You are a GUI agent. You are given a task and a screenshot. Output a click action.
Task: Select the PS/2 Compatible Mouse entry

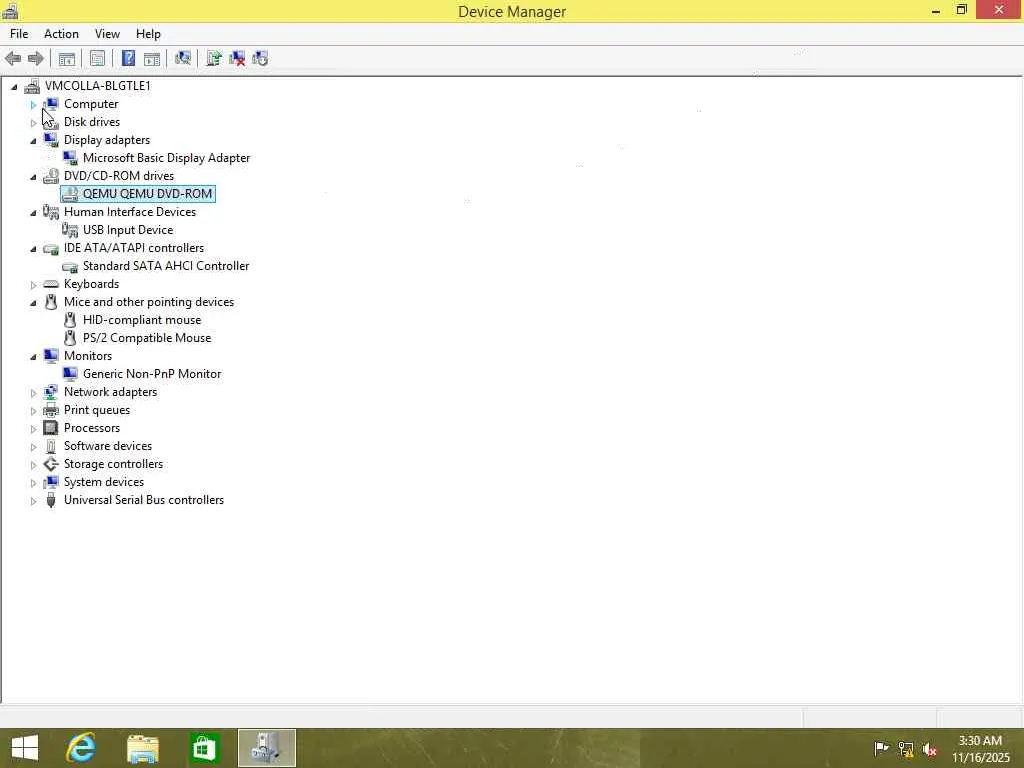tap(147, 338)
